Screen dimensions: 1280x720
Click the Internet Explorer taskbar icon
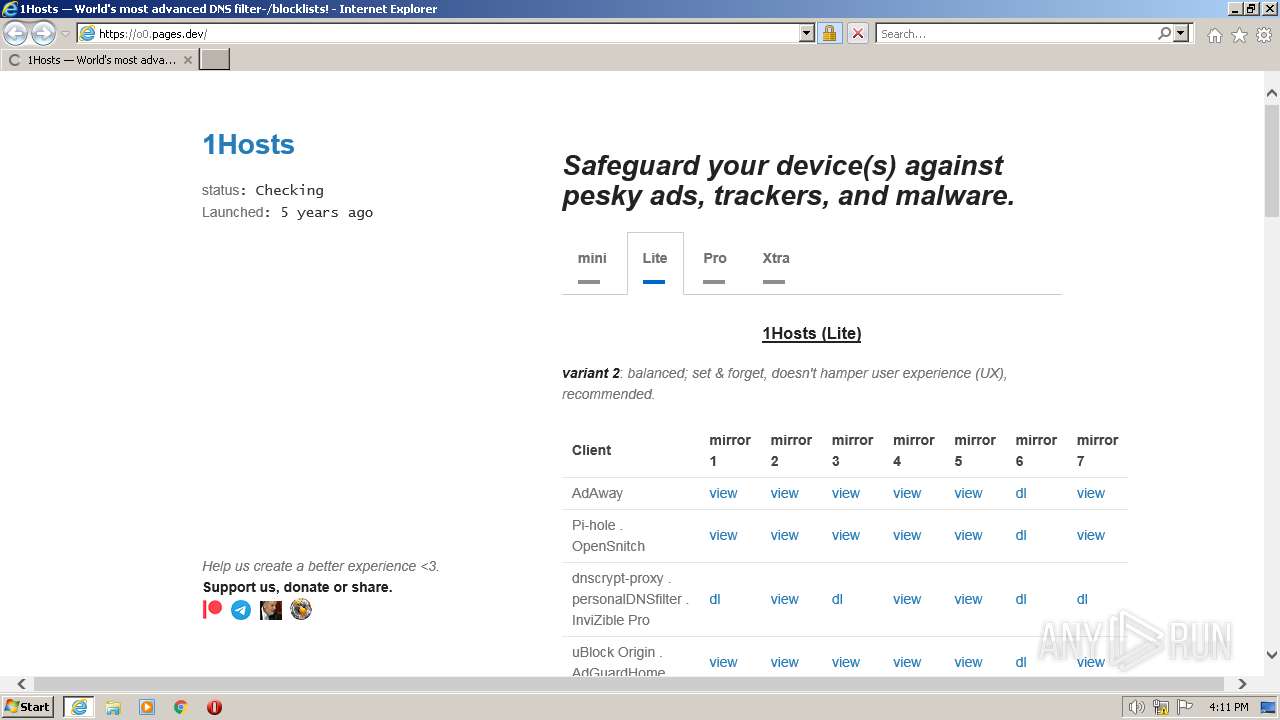[79, 707]
